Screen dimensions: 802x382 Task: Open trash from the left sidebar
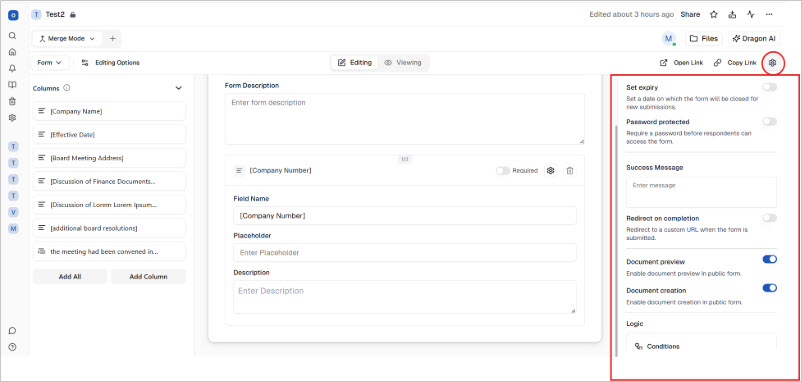13,101
